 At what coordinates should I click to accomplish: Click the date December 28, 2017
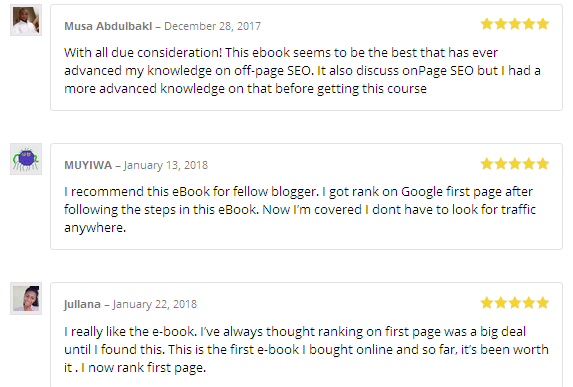(x=212, y=26)
